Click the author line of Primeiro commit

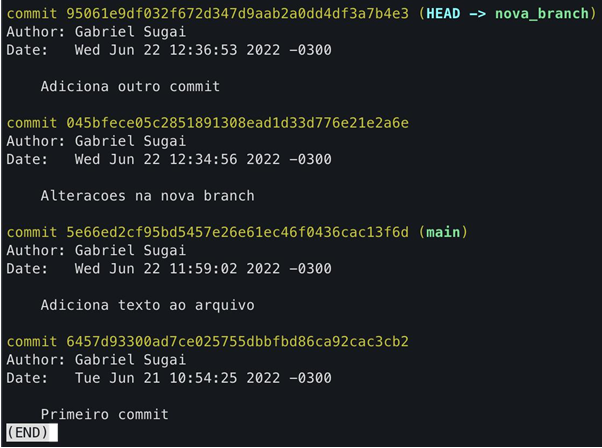tap(96, 360)
